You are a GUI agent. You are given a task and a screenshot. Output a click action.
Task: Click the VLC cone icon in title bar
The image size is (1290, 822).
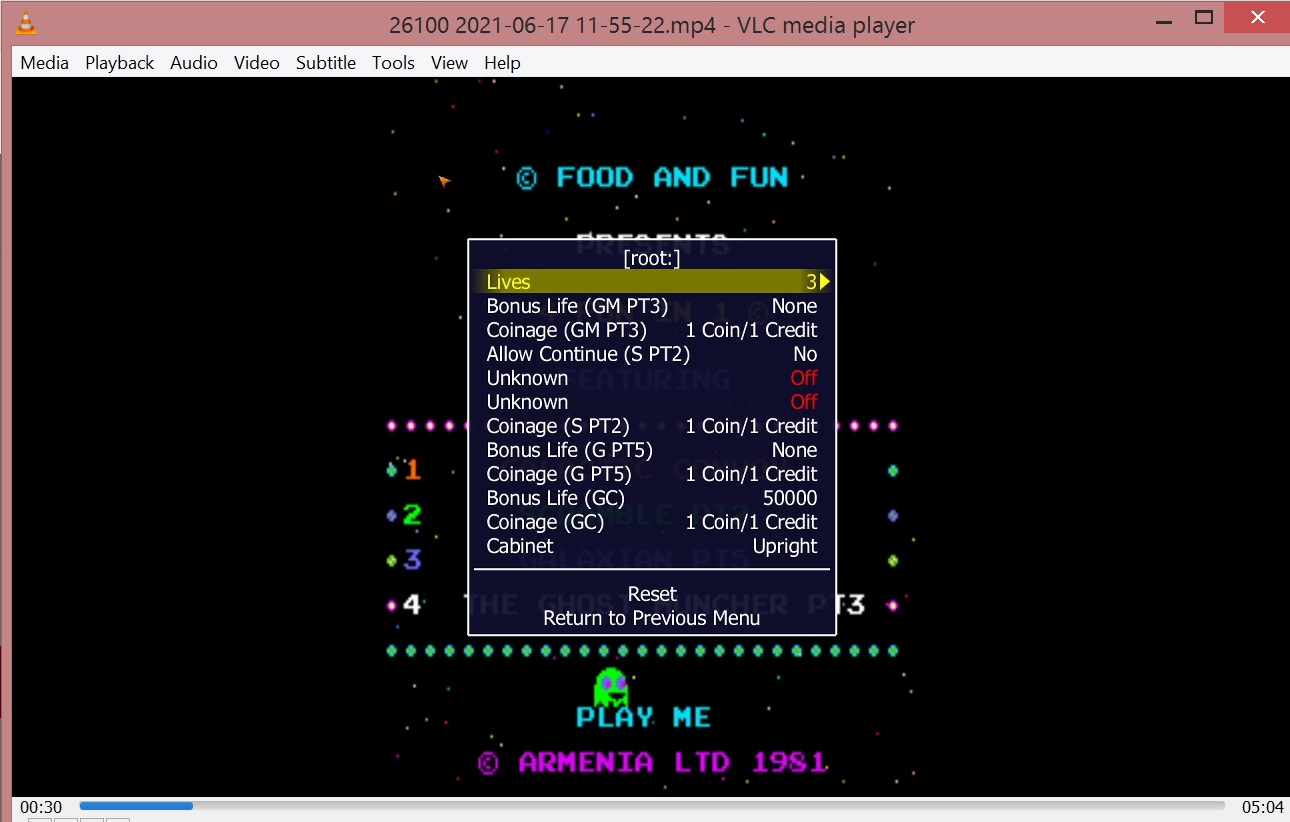[x=27, y=24]
